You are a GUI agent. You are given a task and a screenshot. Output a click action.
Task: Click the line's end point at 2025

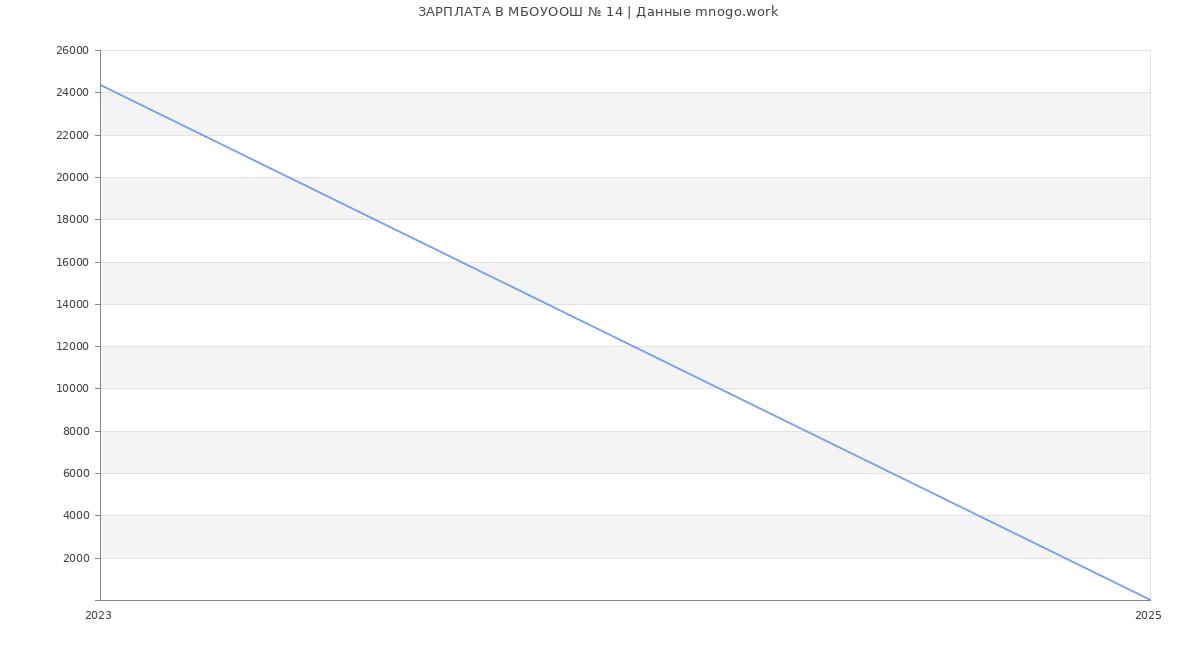[1150, 600]
